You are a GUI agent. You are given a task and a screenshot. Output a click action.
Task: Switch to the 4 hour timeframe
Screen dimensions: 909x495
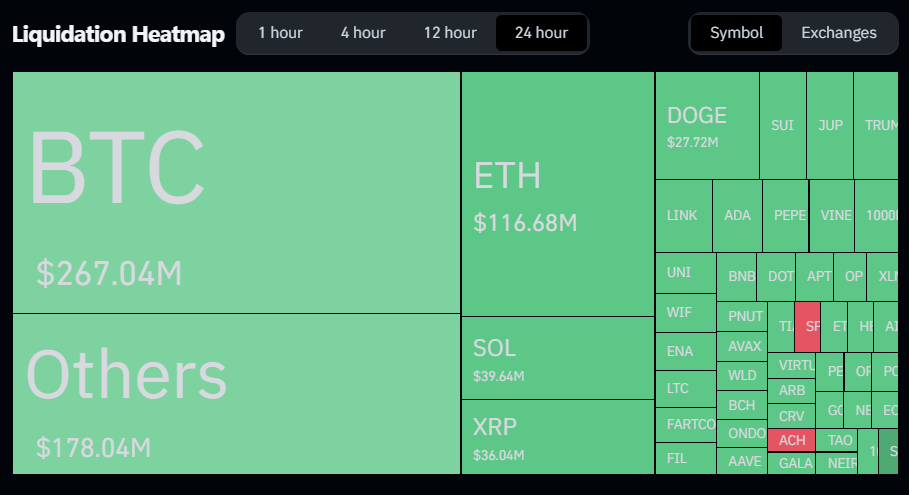coord(363,33)
